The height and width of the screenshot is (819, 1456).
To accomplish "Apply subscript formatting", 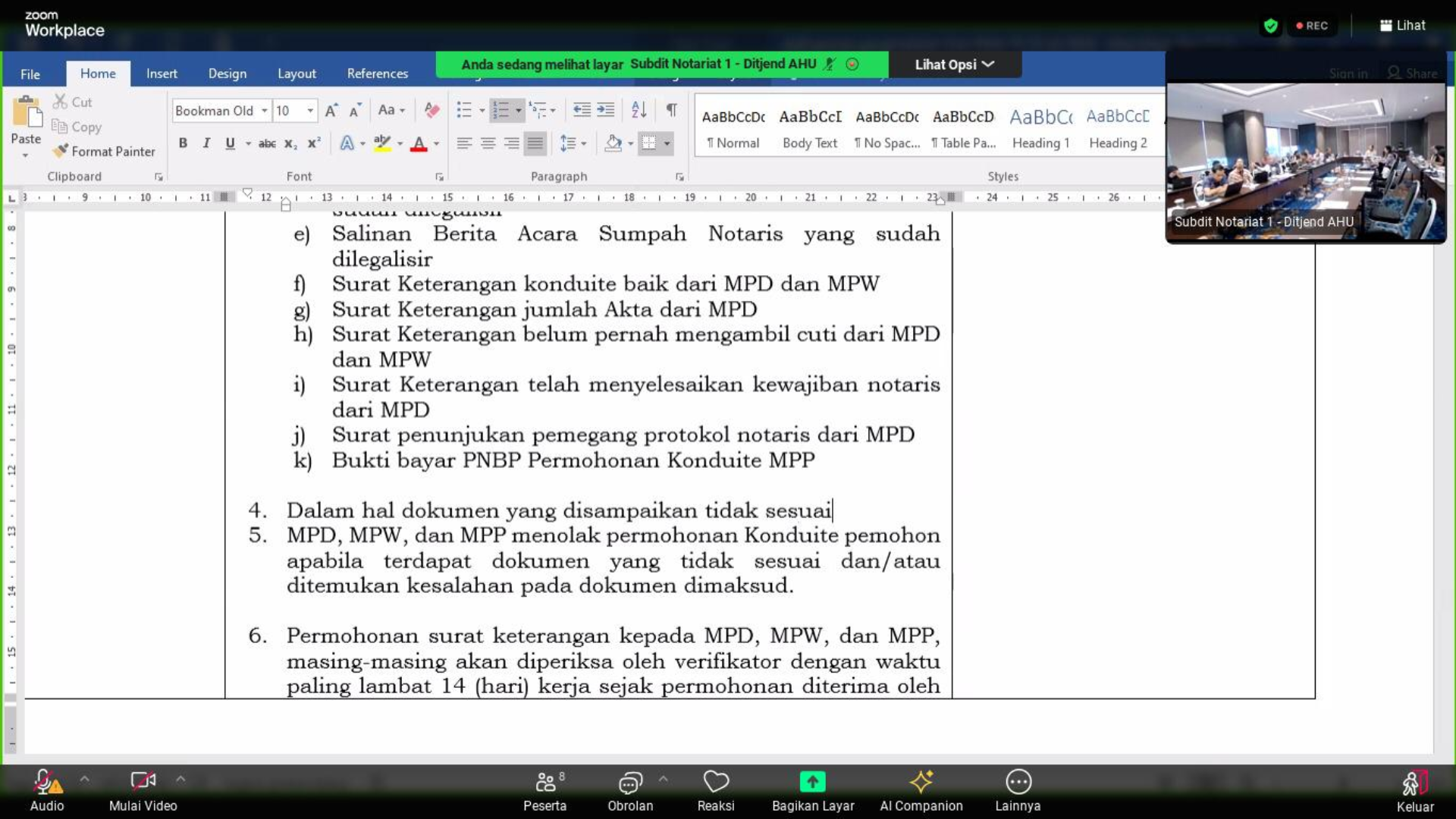I will pos(290,143).
